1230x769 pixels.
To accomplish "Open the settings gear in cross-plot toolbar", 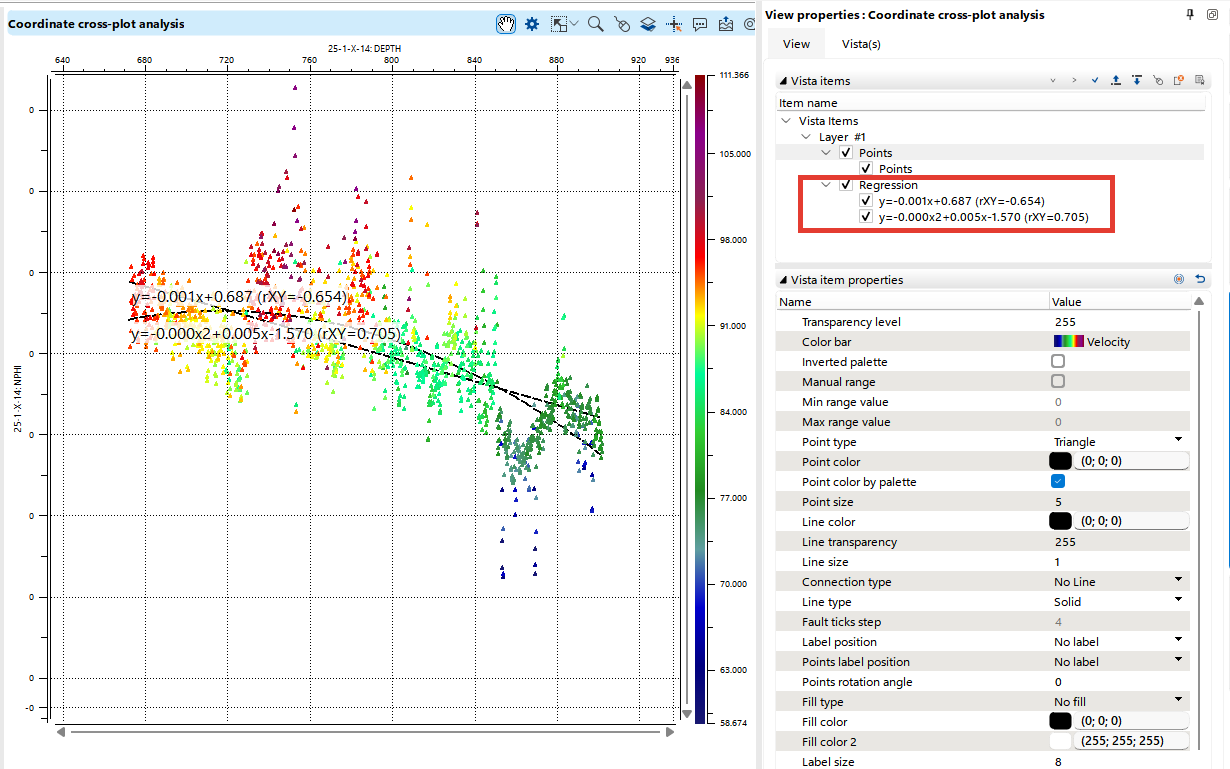I will coord(532,24).
